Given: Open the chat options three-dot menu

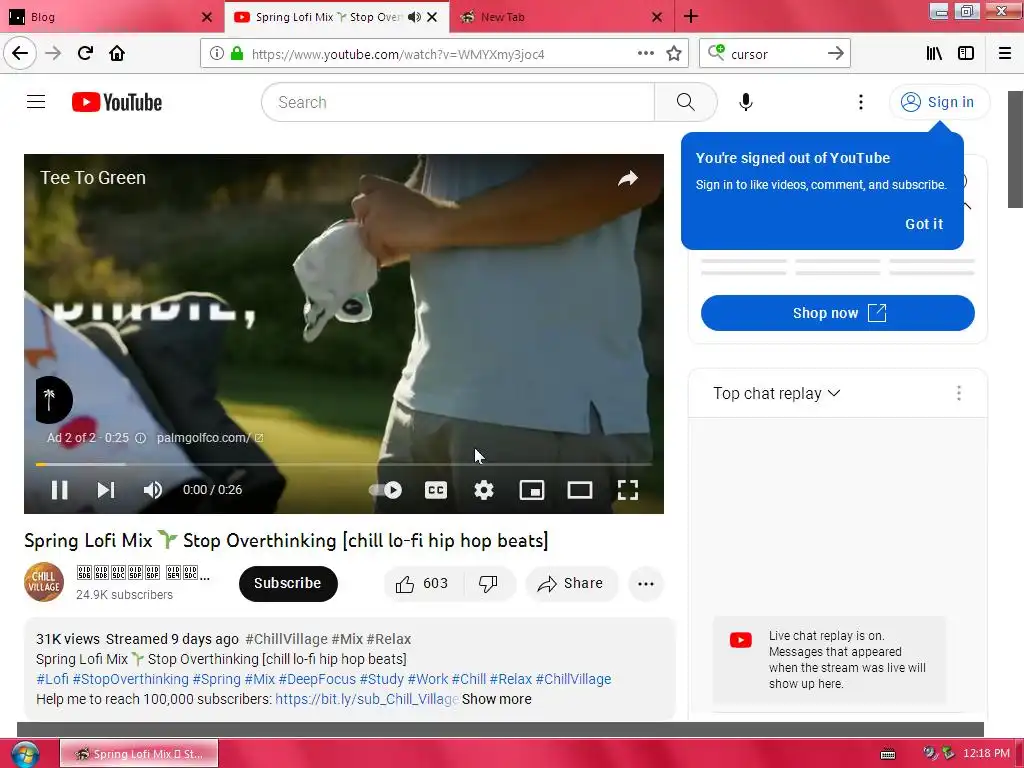Looking at the screenshot, I should [x=959, y=393].
